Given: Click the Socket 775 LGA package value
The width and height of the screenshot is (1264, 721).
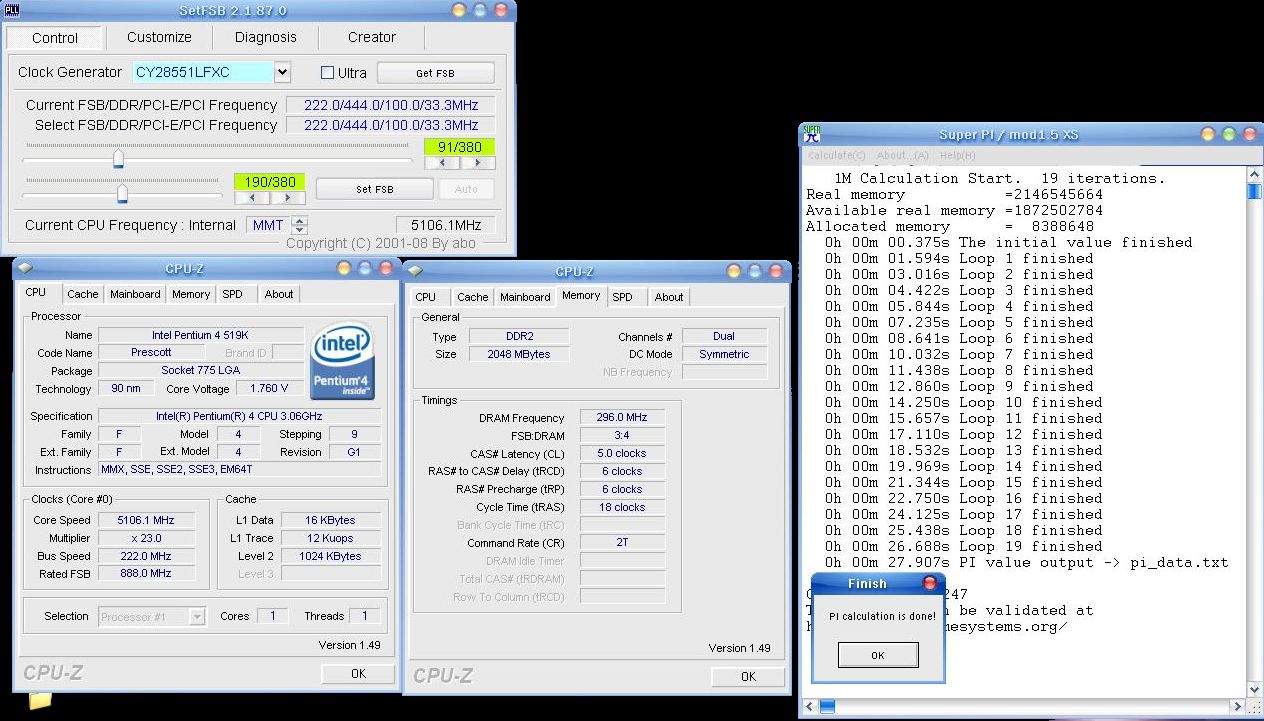Looking at the screenshot, I should 201,371.
